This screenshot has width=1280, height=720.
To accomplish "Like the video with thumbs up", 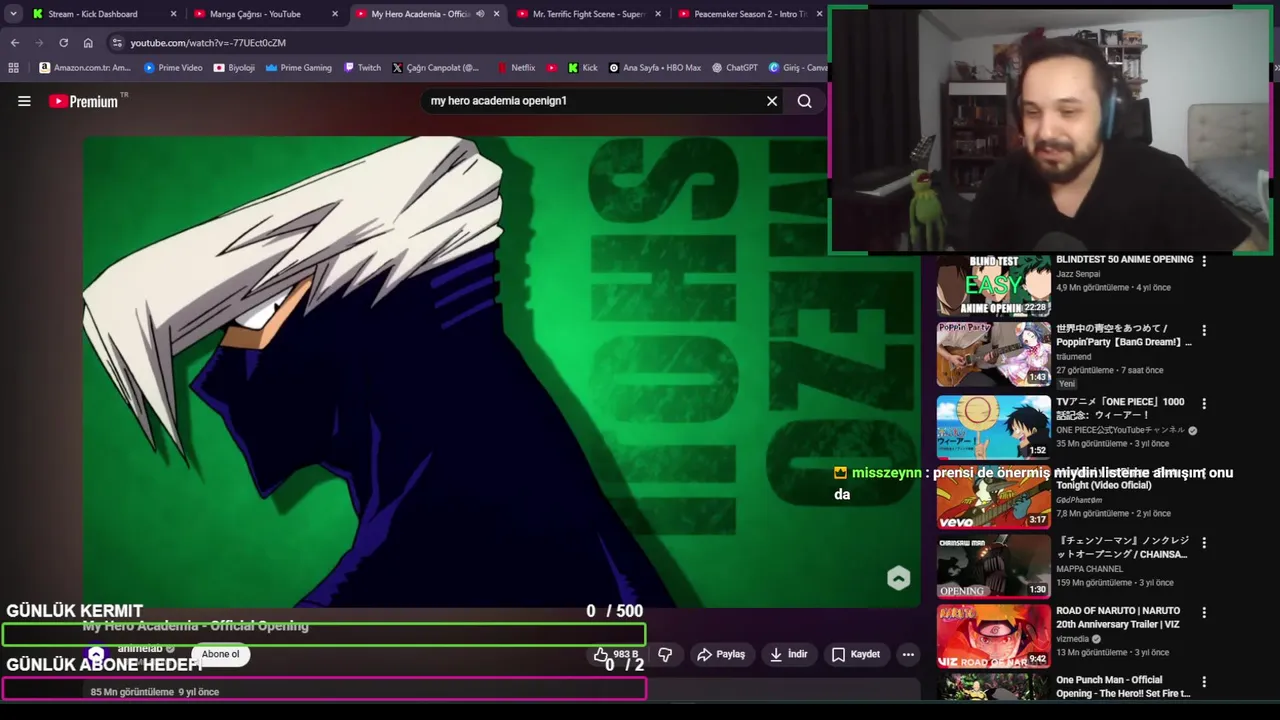I will tap(615, 654).
